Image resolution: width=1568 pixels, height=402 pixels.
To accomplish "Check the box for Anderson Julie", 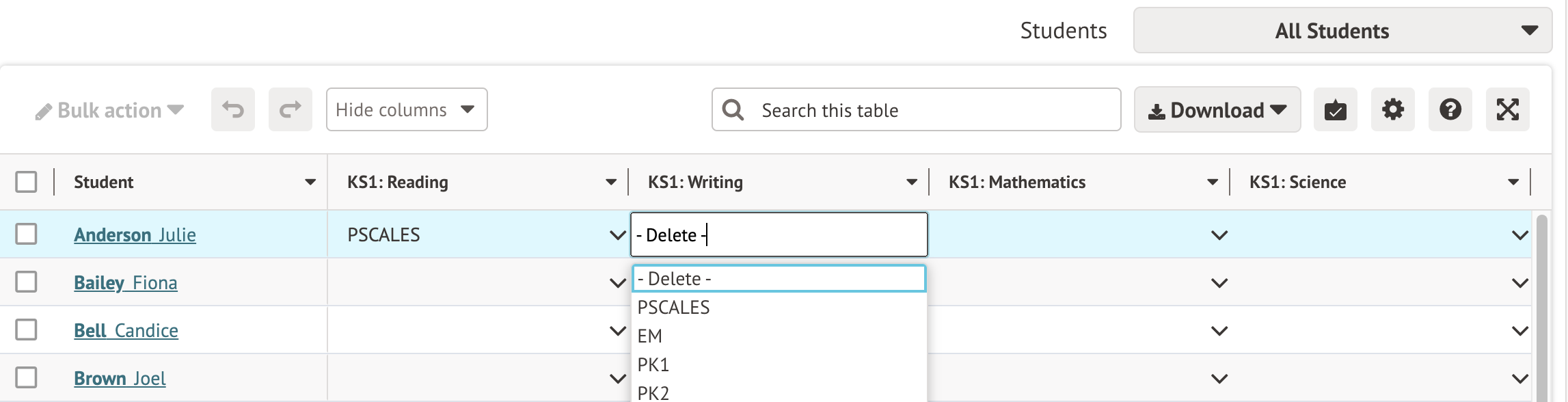I will click(26, 234).
